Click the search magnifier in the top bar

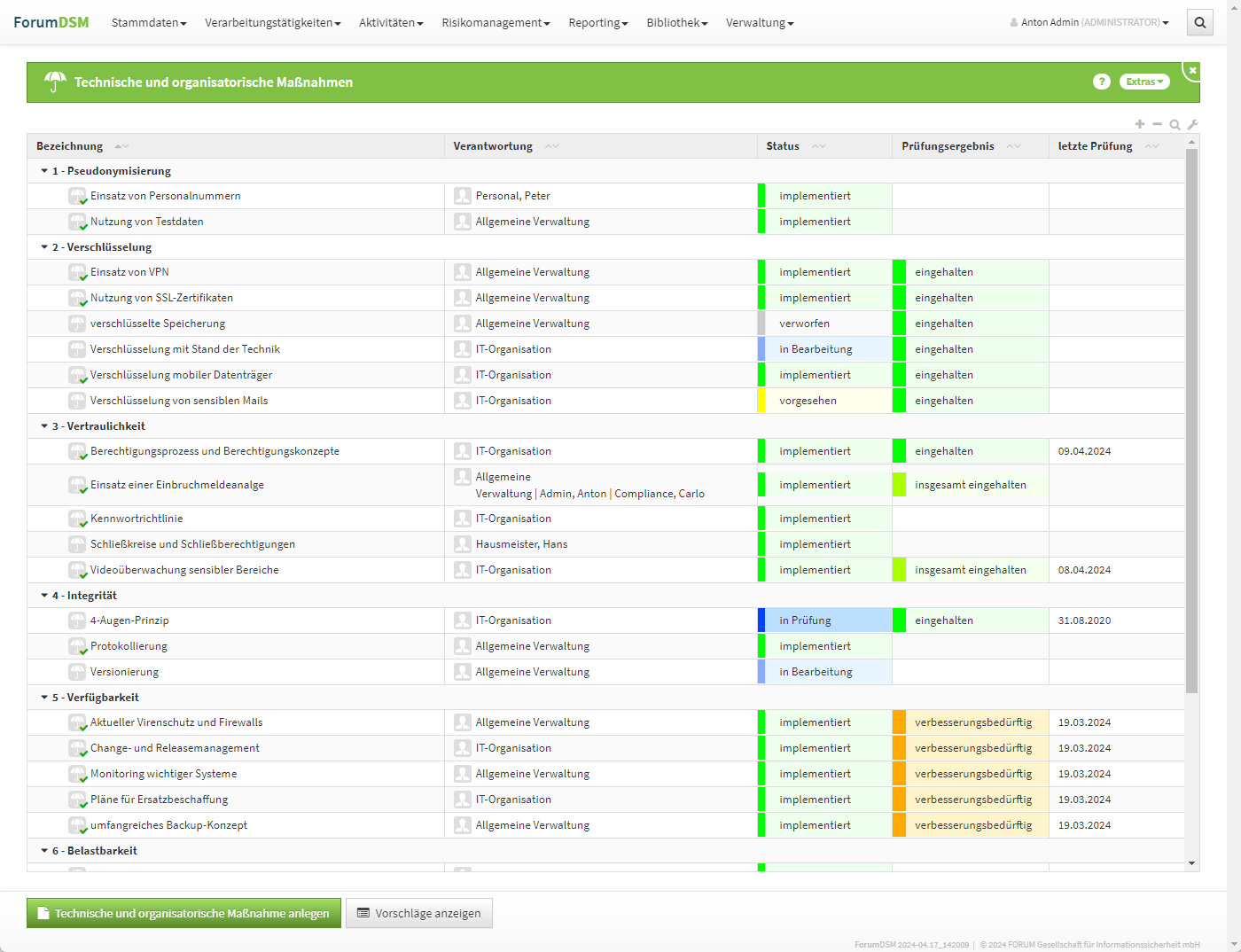point(1199,23)
